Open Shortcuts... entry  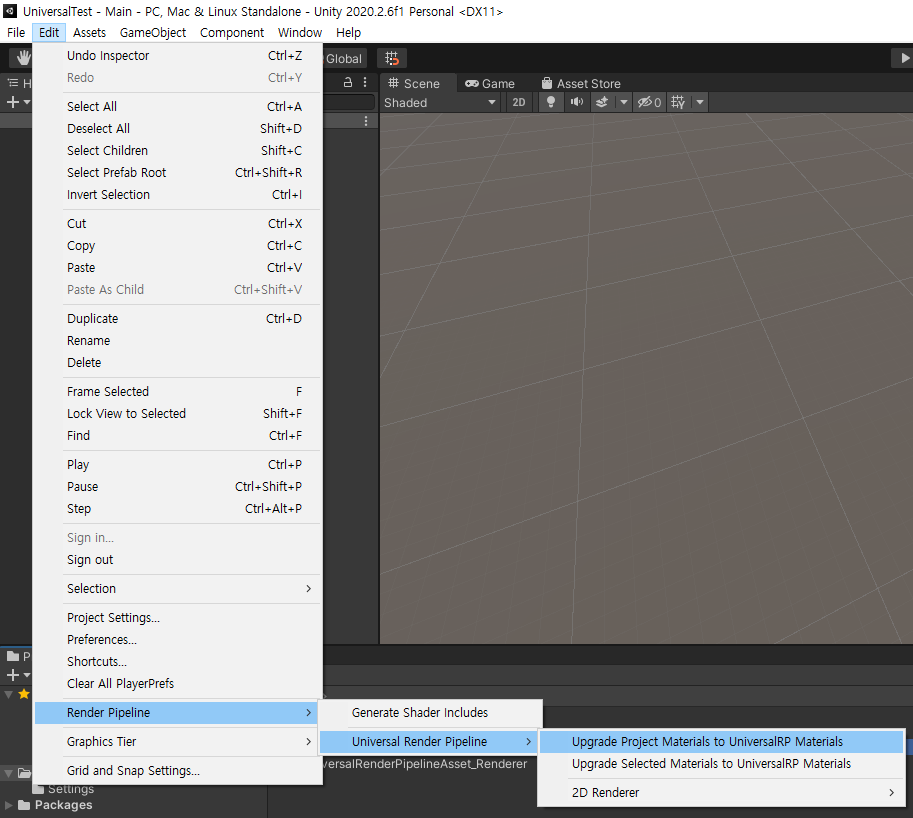pos(178,663)
